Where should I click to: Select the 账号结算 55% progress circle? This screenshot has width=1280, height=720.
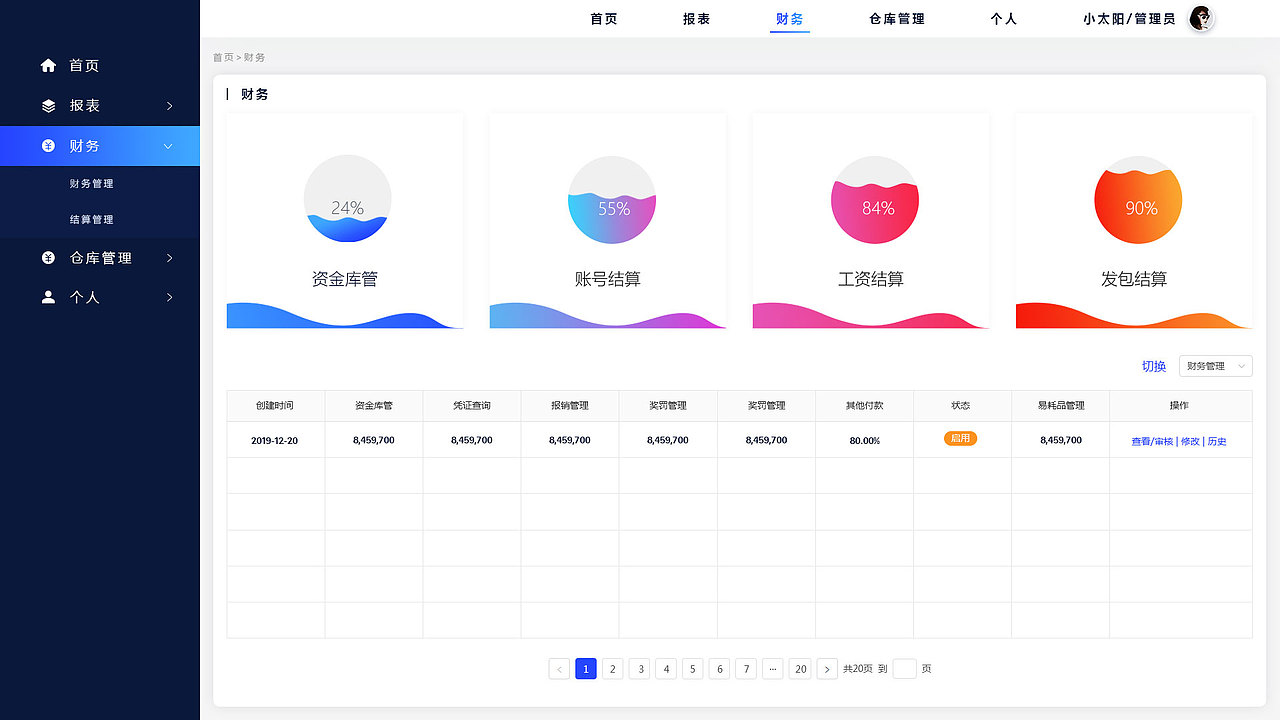(611, 200)
